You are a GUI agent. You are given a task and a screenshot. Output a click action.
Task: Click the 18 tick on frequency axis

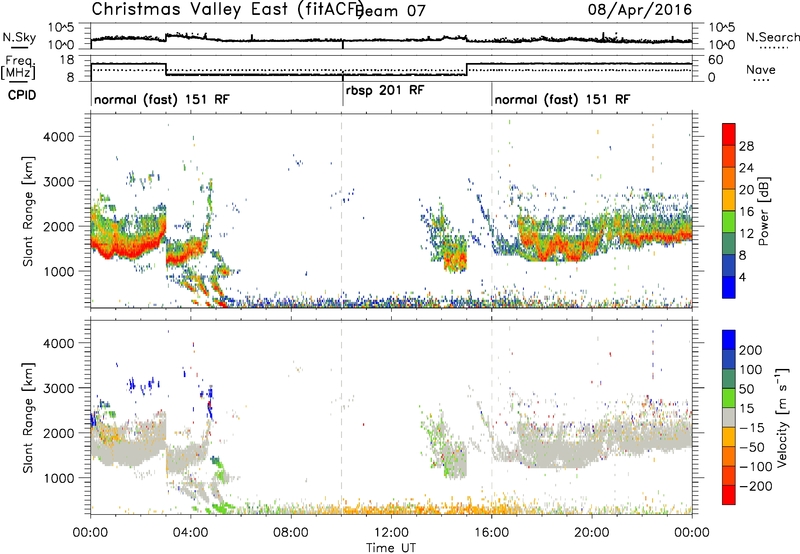(x=66, y=60)
